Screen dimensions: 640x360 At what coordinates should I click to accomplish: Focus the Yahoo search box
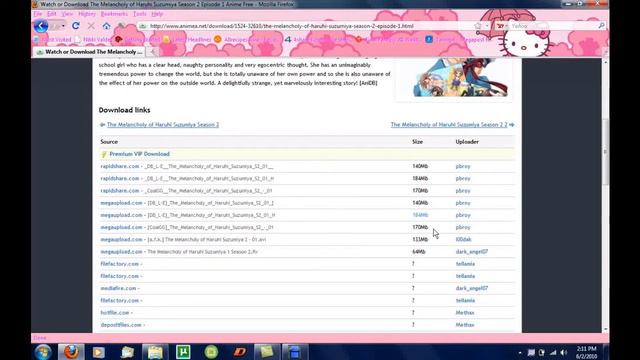click(x=553, y=26)
